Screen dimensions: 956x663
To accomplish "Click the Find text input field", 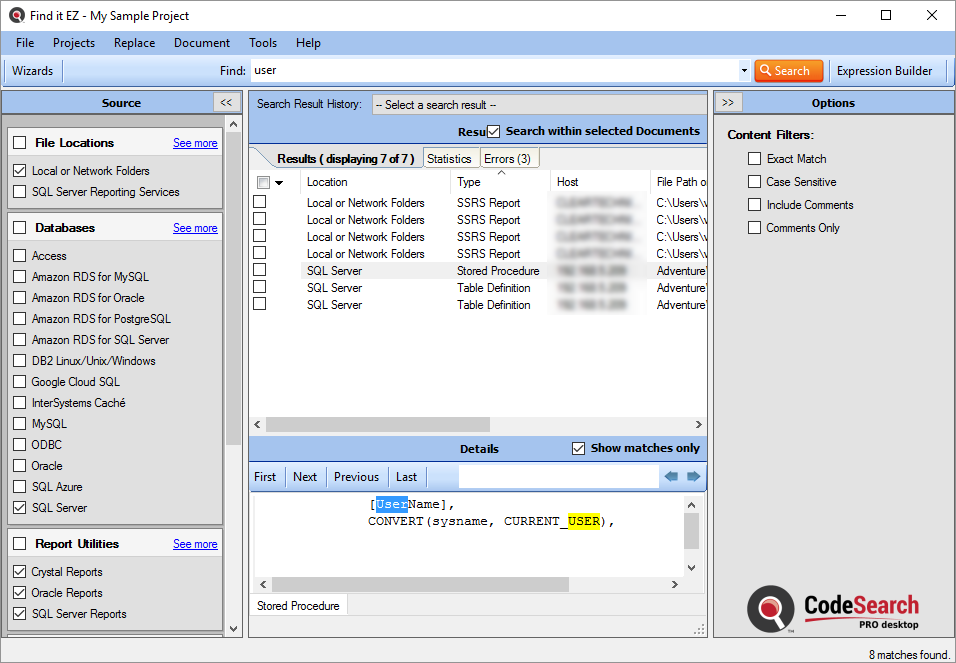I will click(x=494, y=71).
